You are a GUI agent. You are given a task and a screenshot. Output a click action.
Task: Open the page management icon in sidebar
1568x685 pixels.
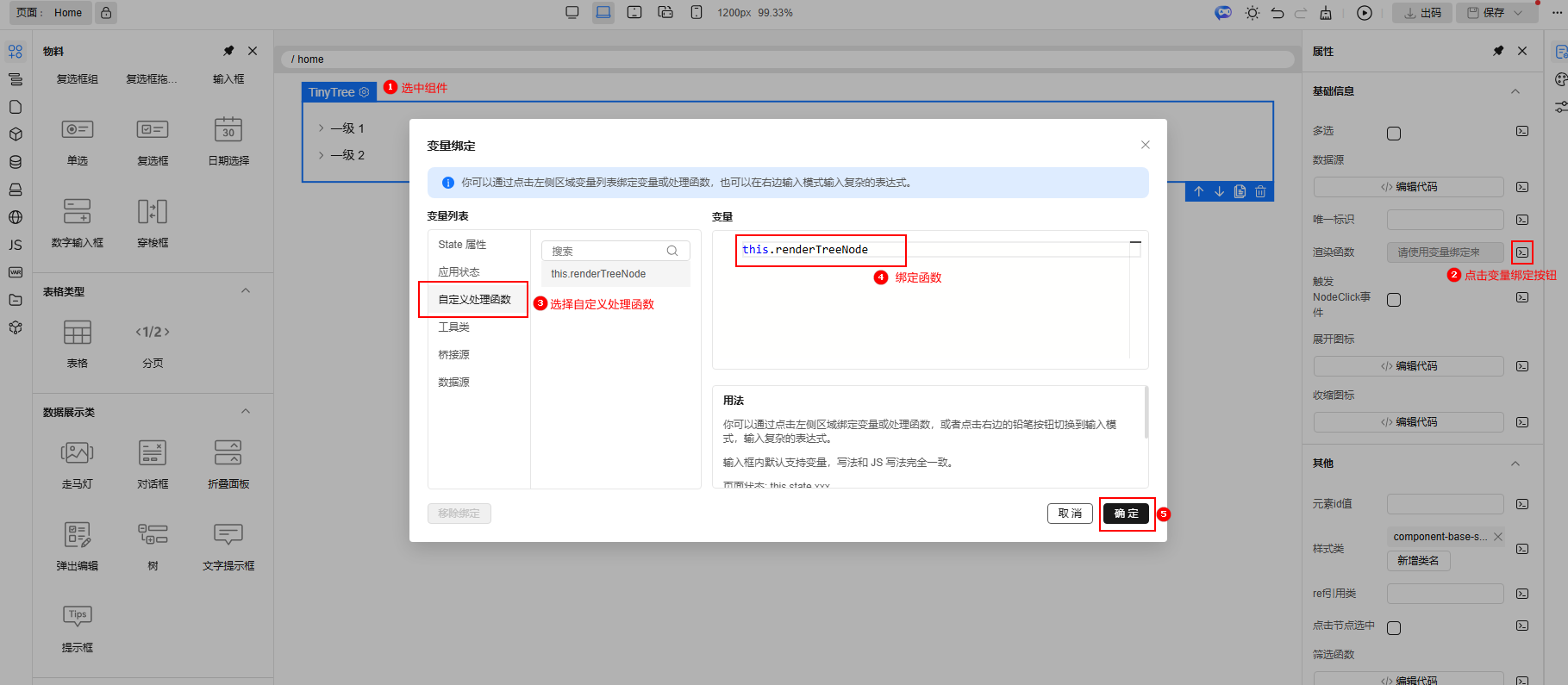pyautogui.click(x=16, y=107)
